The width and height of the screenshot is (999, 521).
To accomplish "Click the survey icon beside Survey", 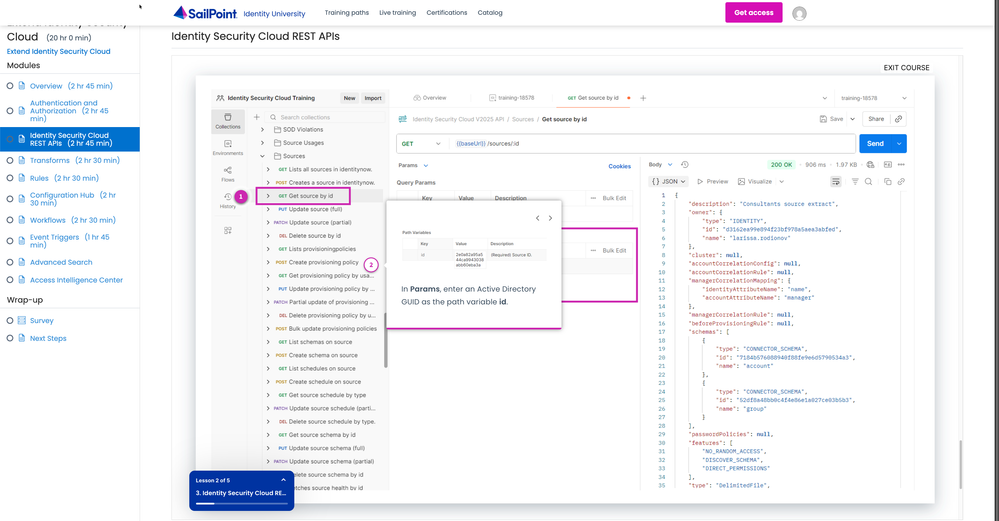I will click(x=22, y=320).
